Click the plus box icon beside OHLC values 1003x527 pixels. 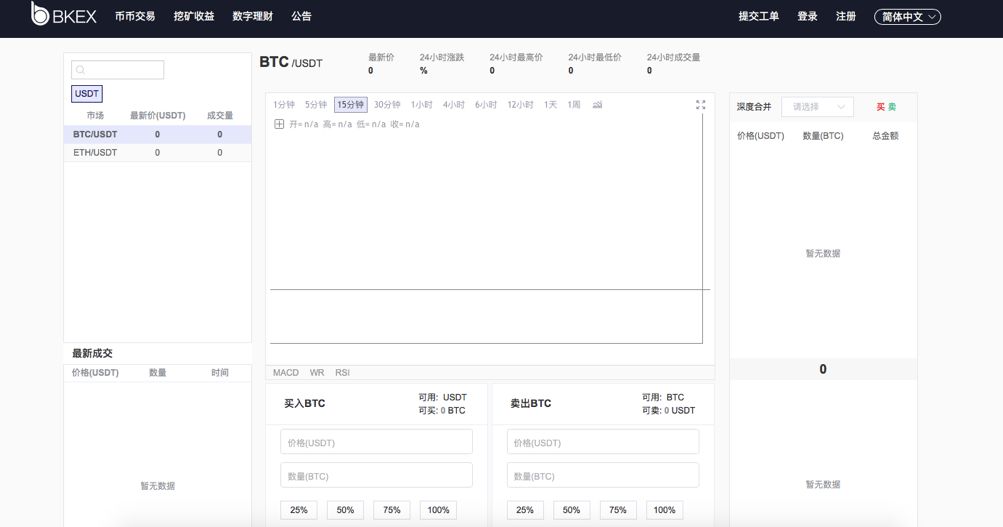[279, 124]
